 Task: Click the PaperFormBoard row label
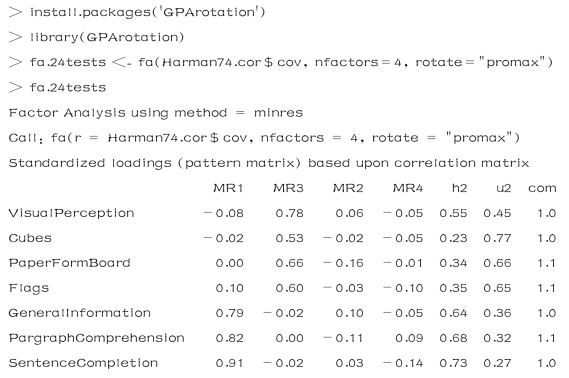point(70,263)
